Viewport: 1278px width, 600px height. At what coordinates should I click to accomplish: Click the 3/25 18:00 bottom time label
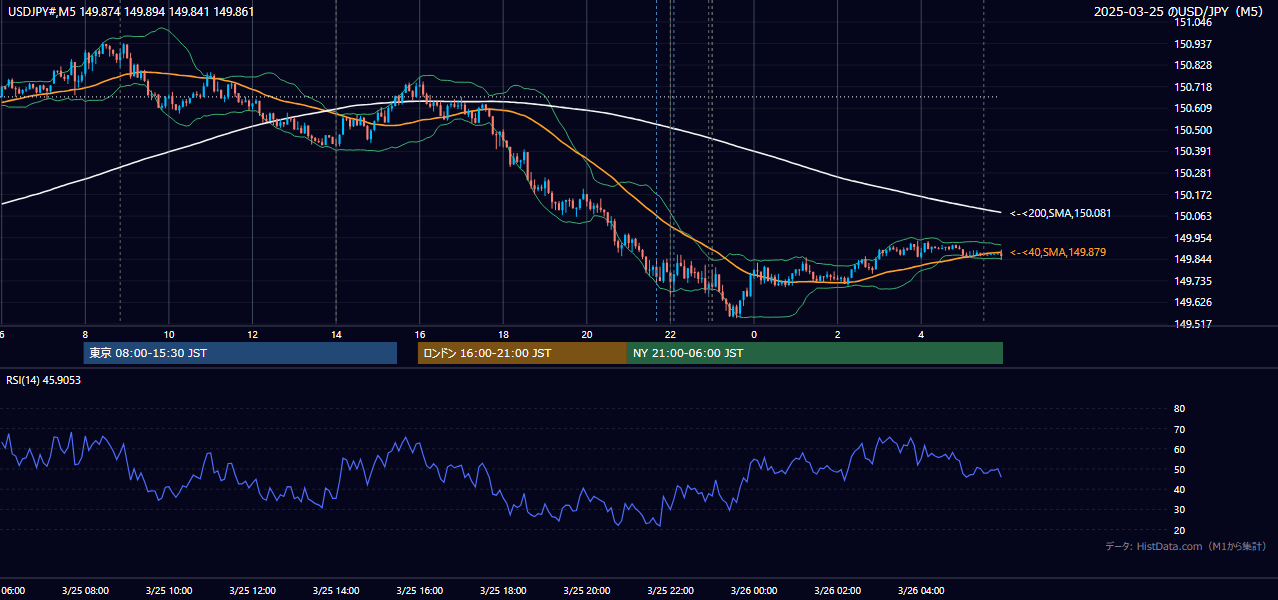pyautogui.click(x=503, y=591)
